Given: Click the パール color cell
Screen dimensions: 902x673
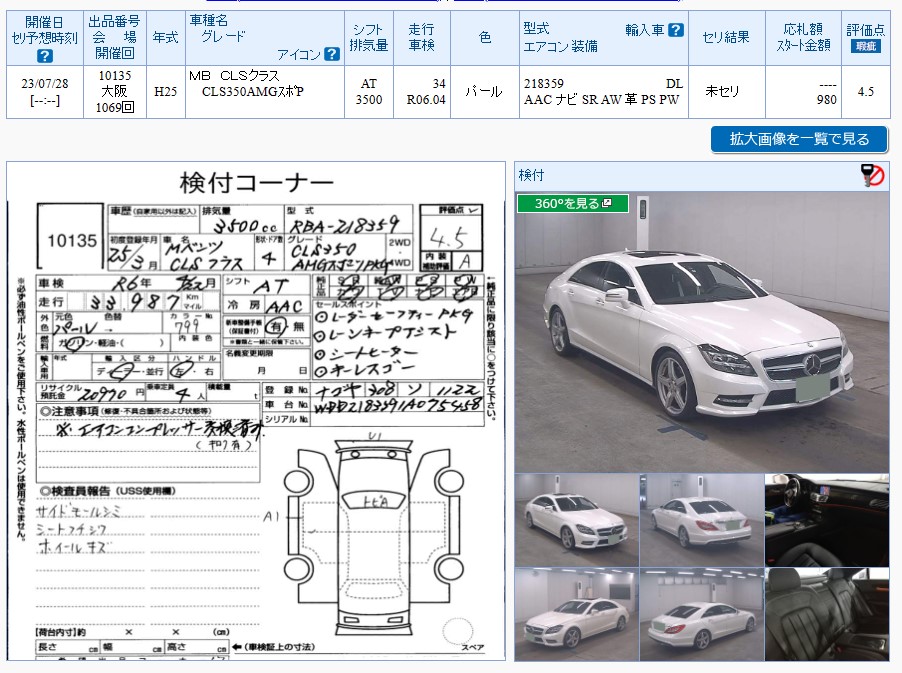Looking at the screenshot, I should (484, 92).
